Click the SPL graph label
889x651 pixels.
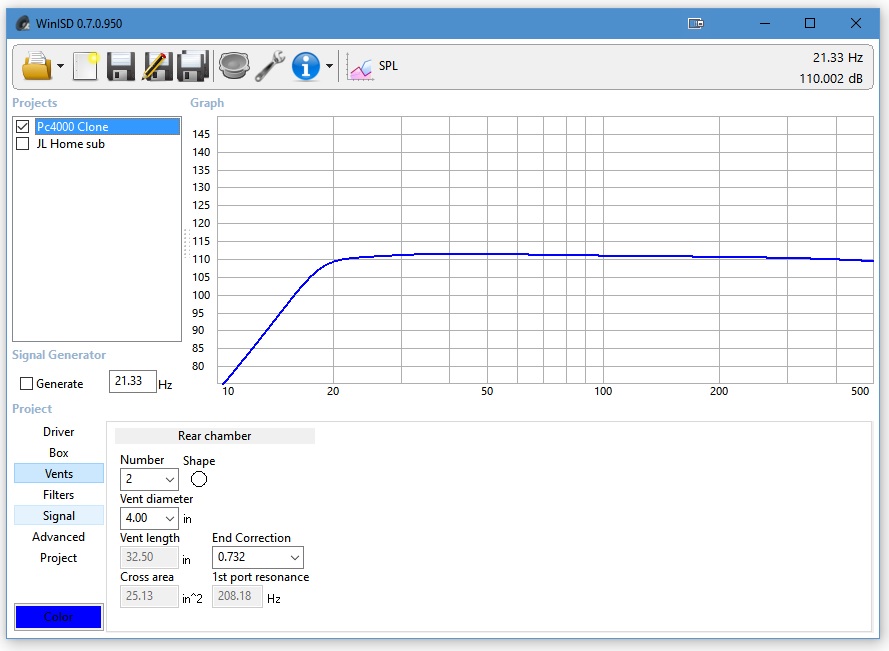coord(388,66)
